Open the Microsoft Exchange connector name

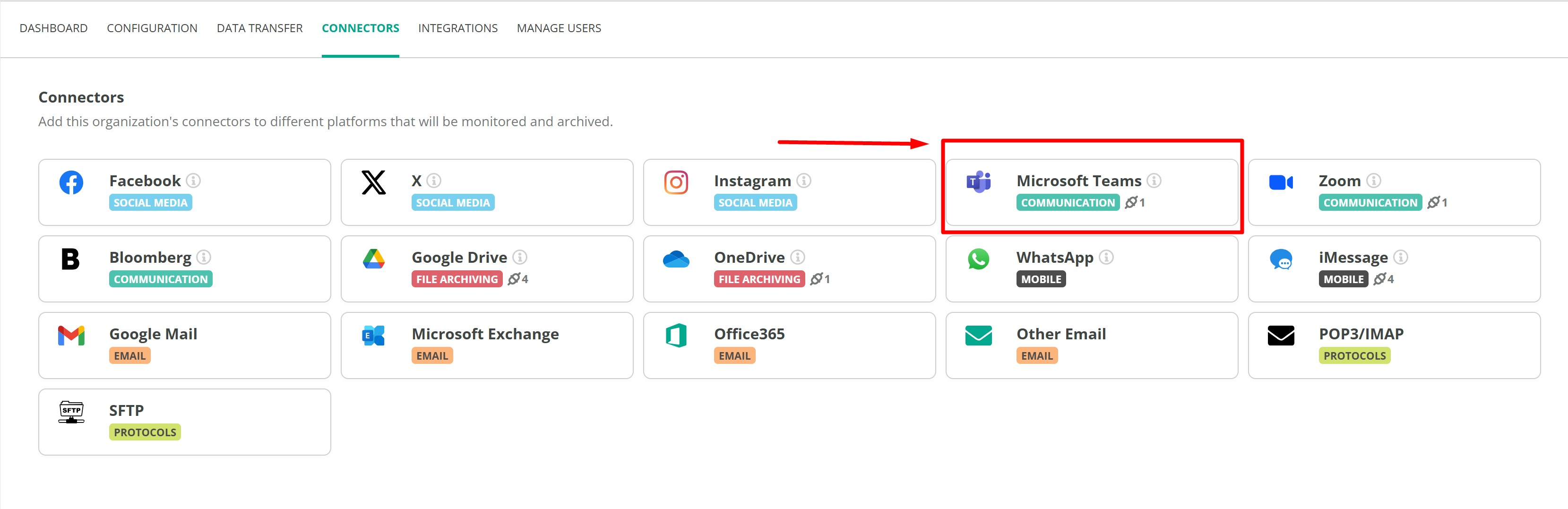(485, 334)
